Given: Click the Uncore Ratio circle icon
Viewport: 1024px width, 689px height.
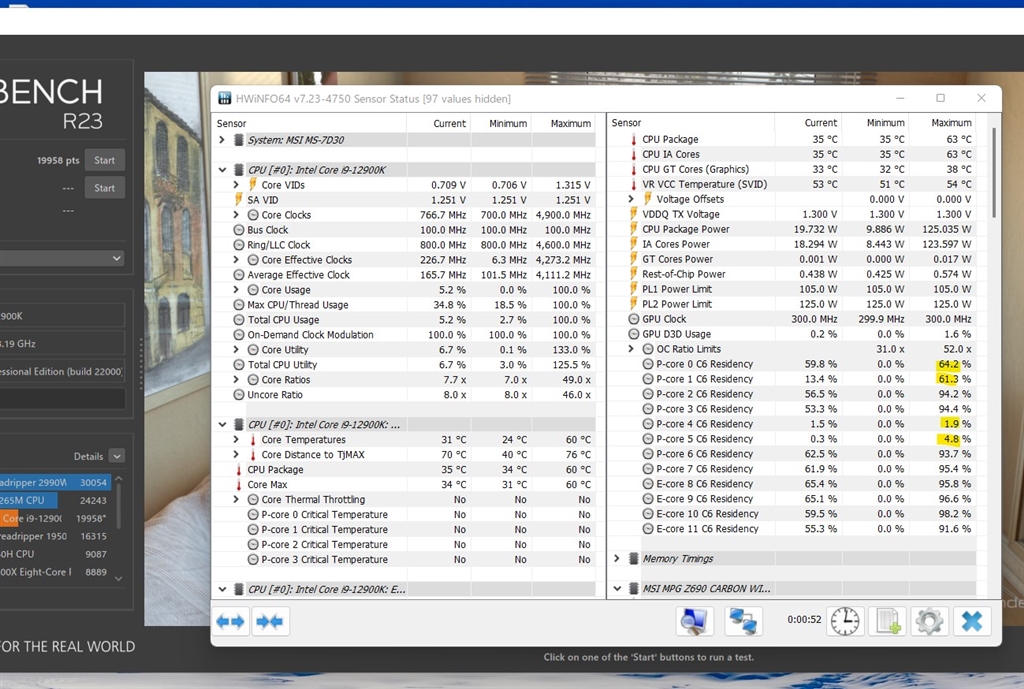Looking at the screenshot, I should click(238, 394).
